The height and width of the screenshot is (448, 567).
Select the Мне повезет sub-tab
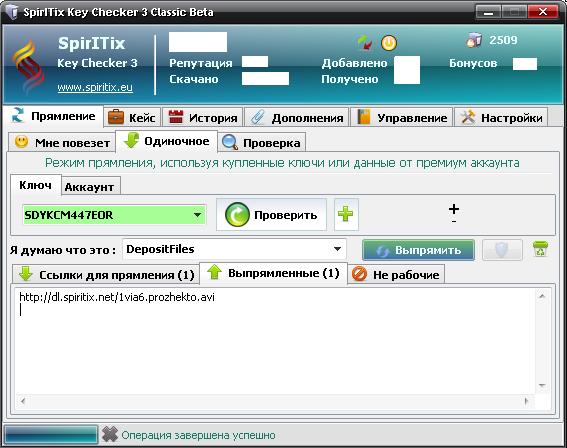click(62, 142)
